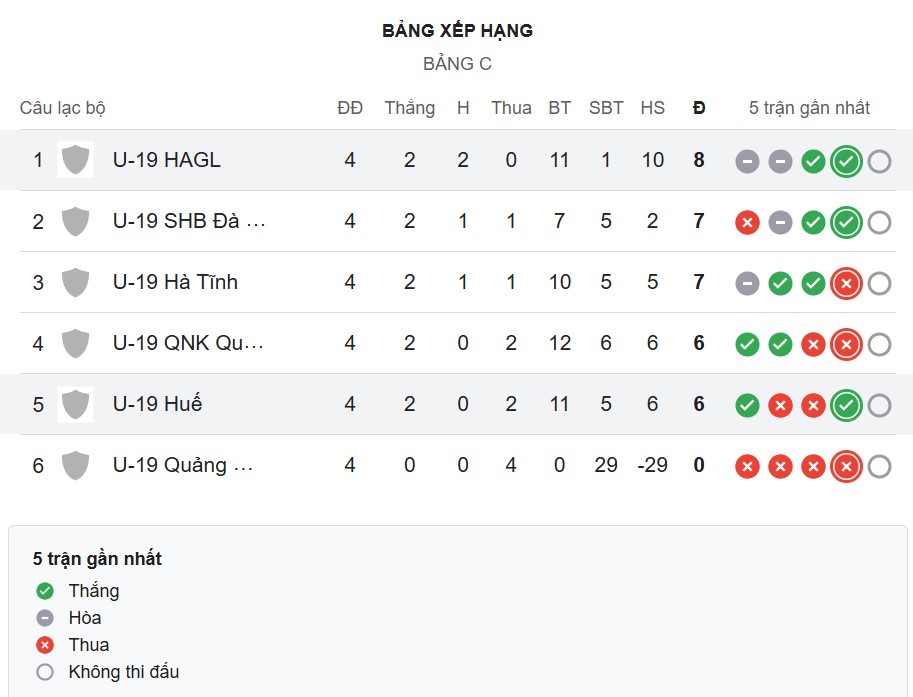Expand the shortened U-19 SHB Đà... name
Viewport: 913px width, 697px height.
point(190,222)
